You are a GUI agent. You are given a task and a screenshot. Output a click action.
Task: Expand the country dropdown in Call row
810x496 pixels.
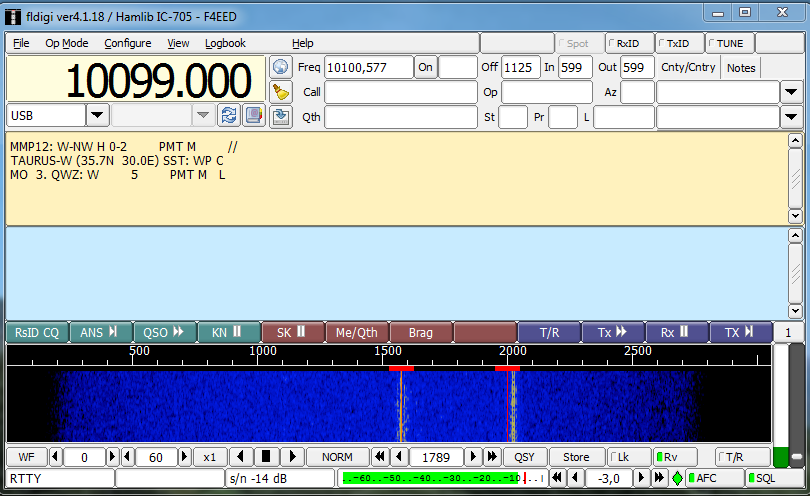click(x=791, y=92)
